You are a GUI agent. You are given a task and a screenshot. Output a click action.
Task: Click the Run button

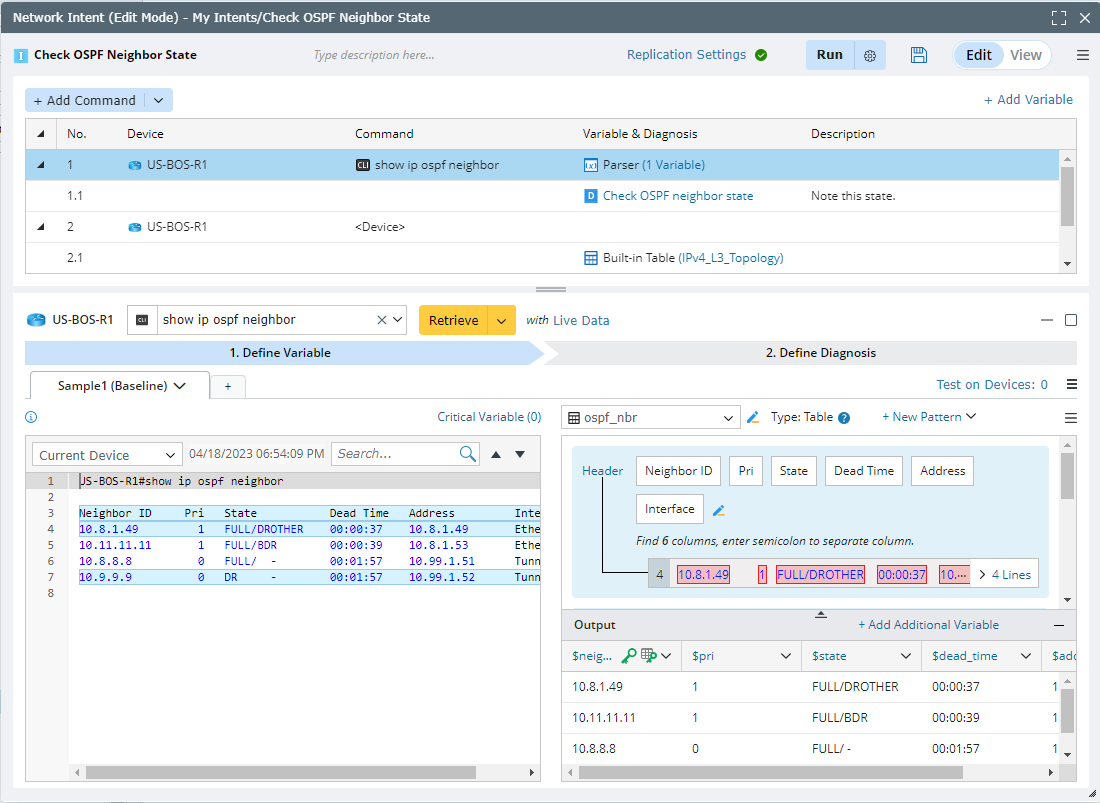(829, 55)
